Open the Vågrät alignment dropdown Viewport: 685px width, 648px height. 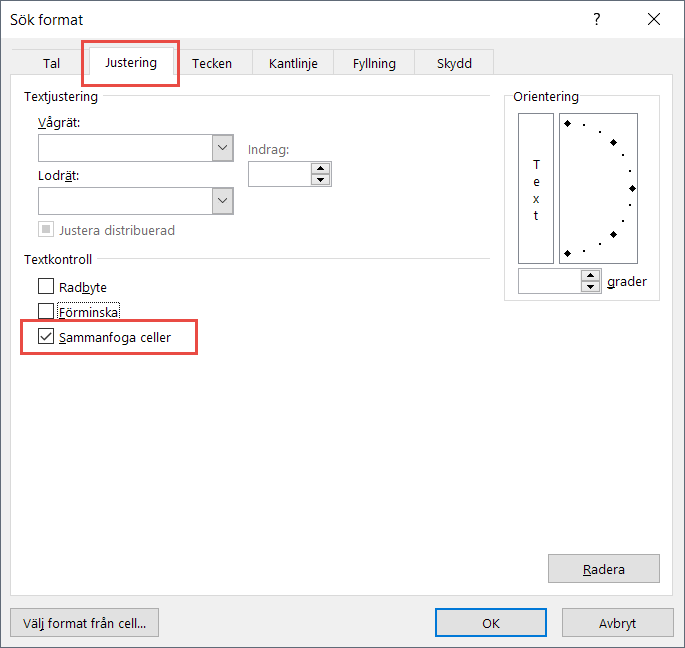tap(223, 148)
